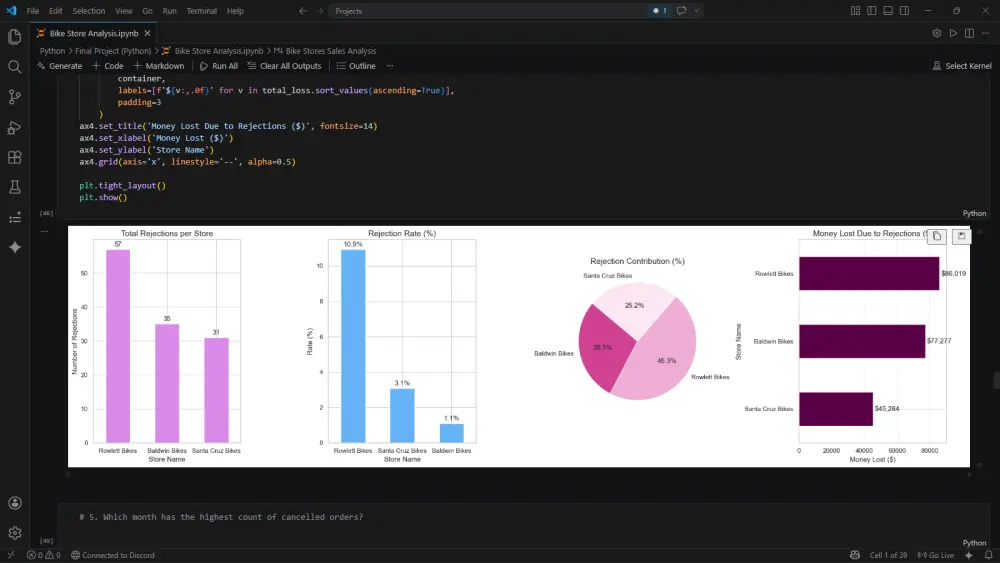Add a new Code cell
The image size is (1000, 563).
[x=107, y=66]
